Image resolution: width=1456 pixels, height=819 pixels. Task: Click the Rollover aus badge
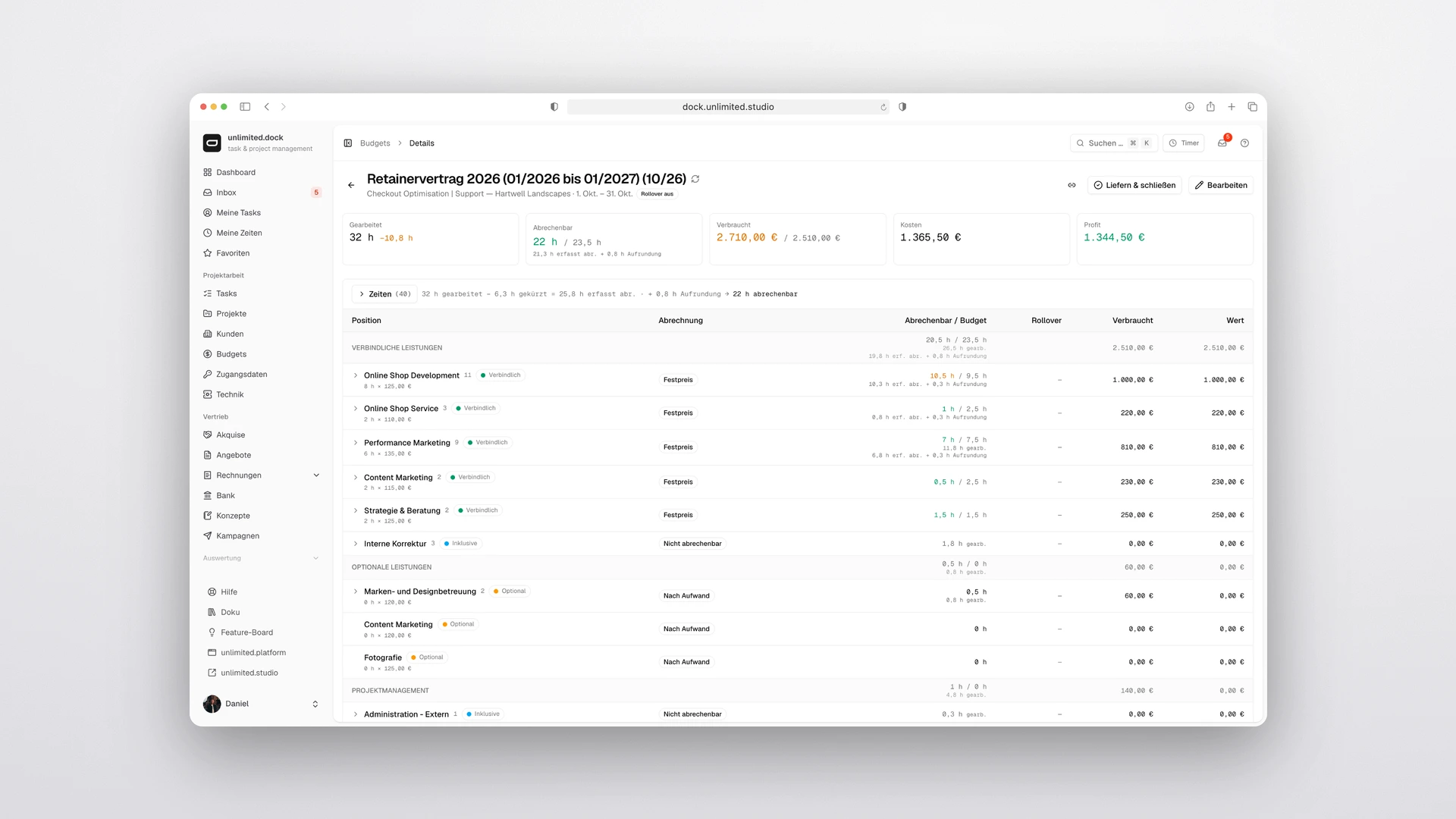click(x=657, y=194)
